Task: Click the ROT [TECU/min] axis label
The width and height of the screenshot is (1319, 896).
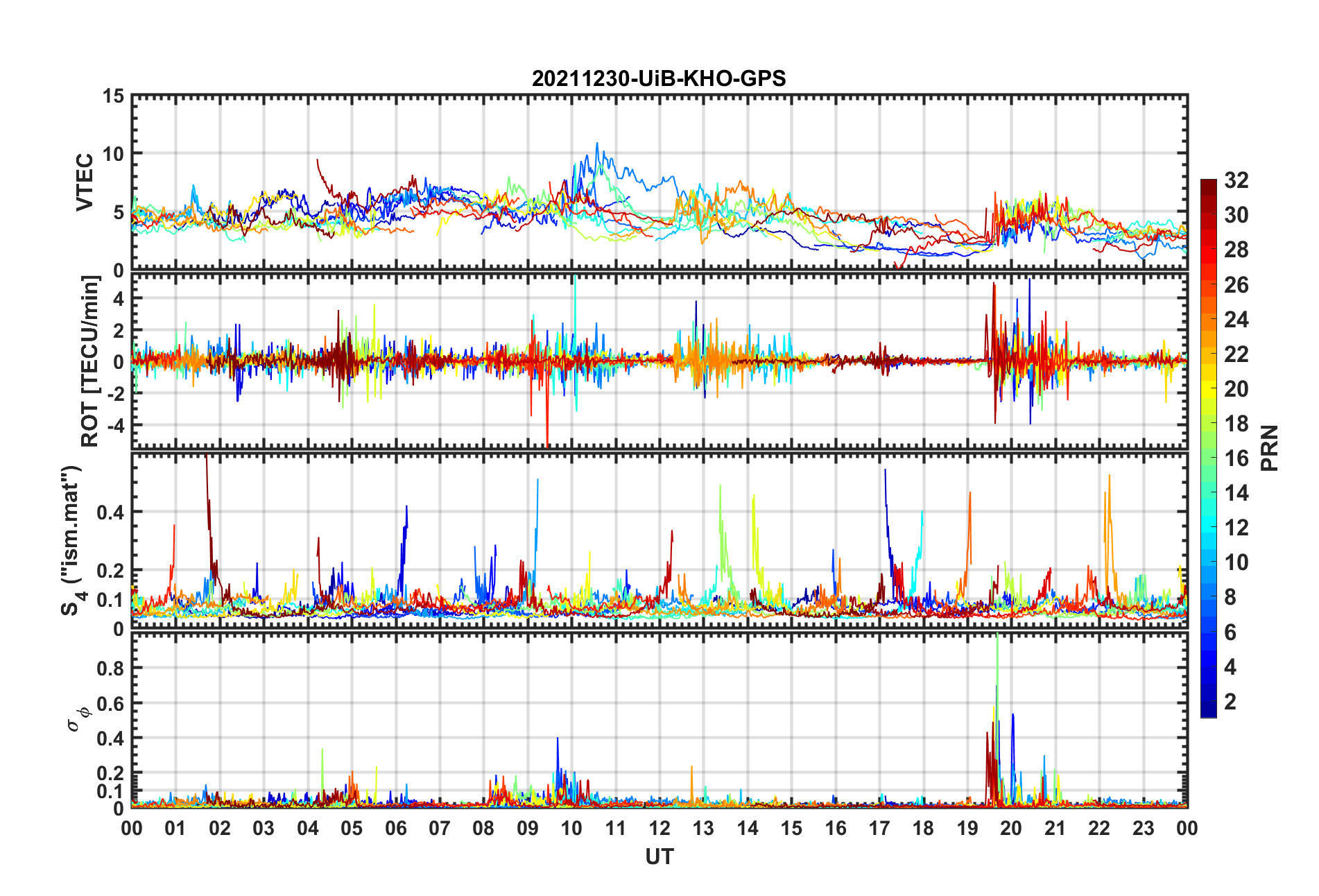Action: point(90,361)
